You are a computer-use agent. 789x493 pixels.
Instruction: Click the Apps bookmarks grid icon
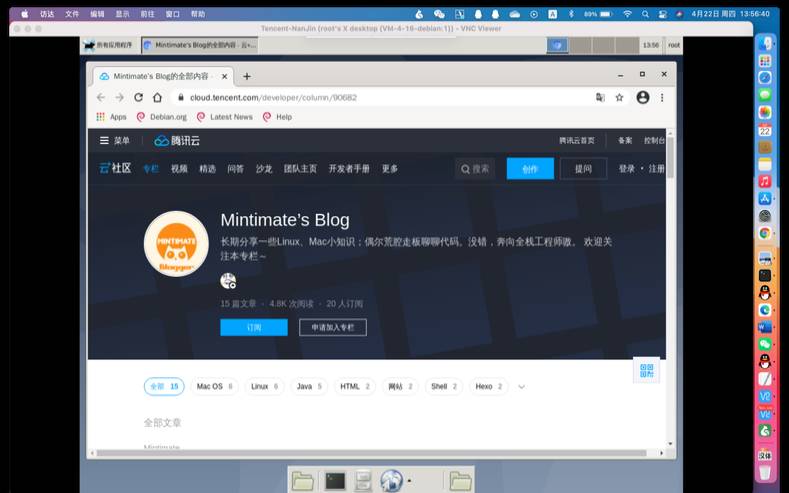point(100,117)
